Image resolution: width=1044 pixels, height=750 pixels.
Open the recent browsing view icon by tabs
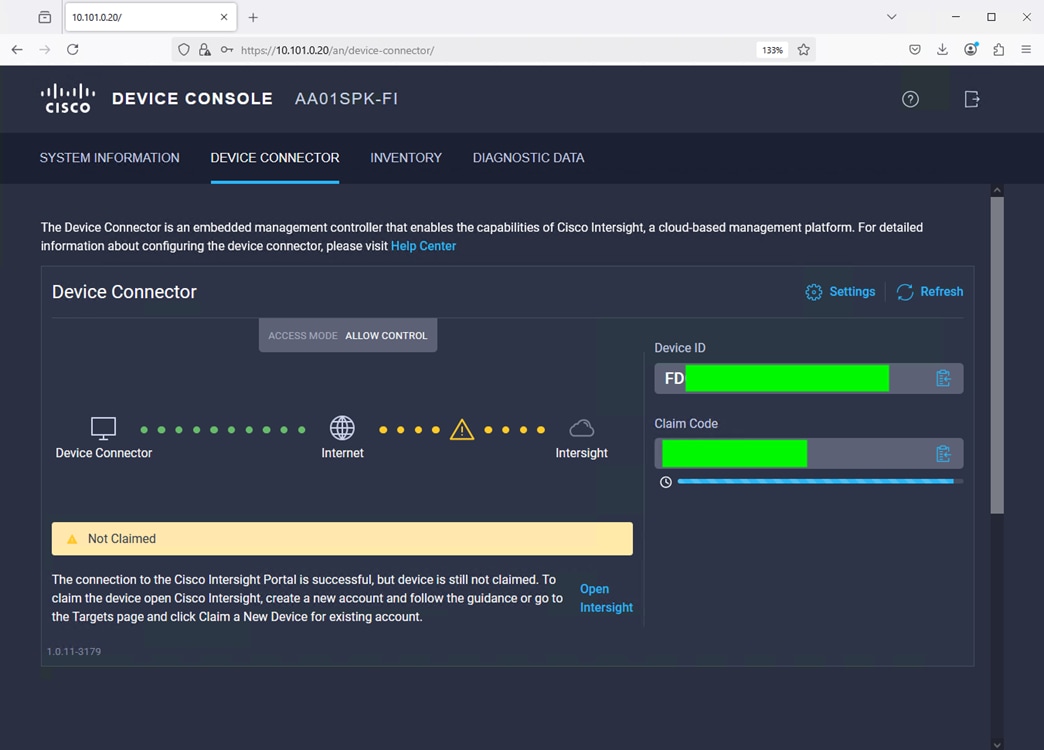coord(45,17)
